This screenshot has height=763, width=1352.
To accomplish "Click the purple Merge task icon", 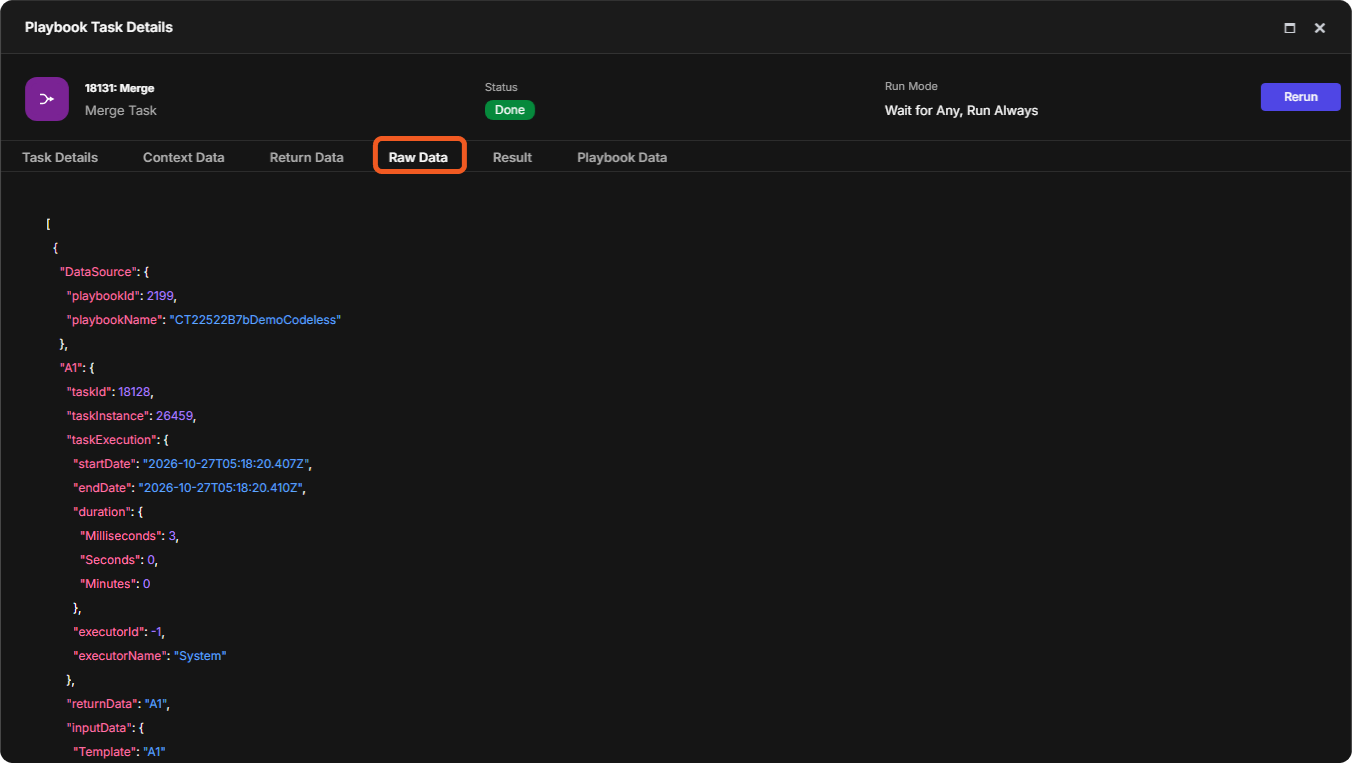I will pyautogui.click(x=47, y=99).
